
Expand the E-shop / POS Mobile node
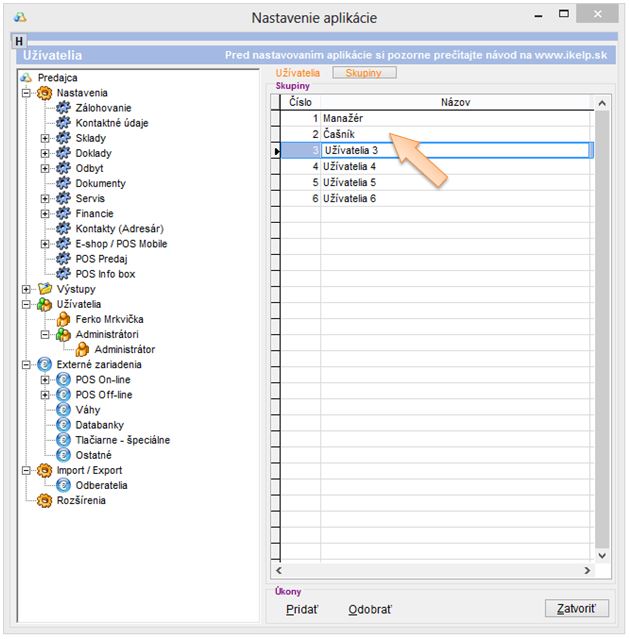click(x=45, y=244)
